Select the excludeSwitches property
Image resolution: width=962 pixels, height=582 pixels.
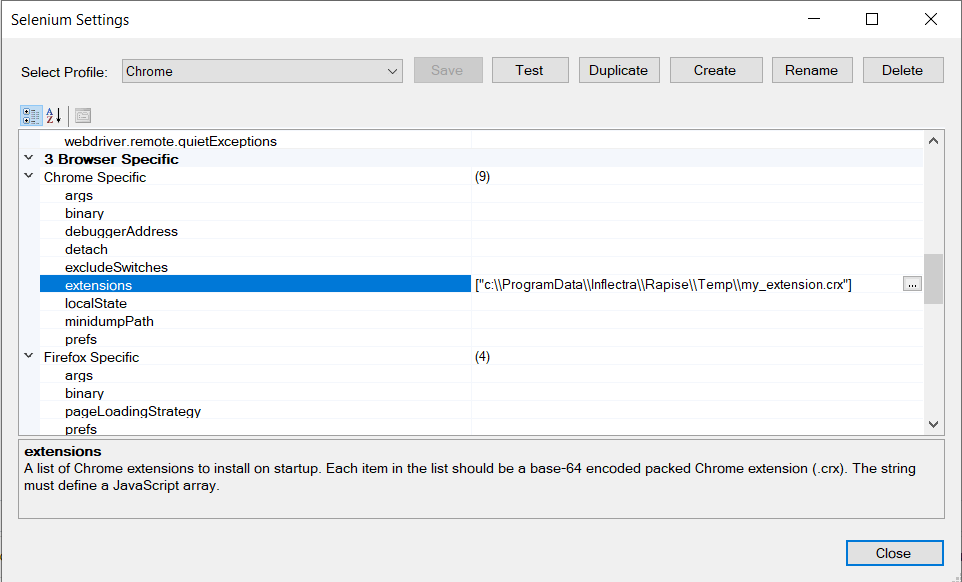click(116, 267)
